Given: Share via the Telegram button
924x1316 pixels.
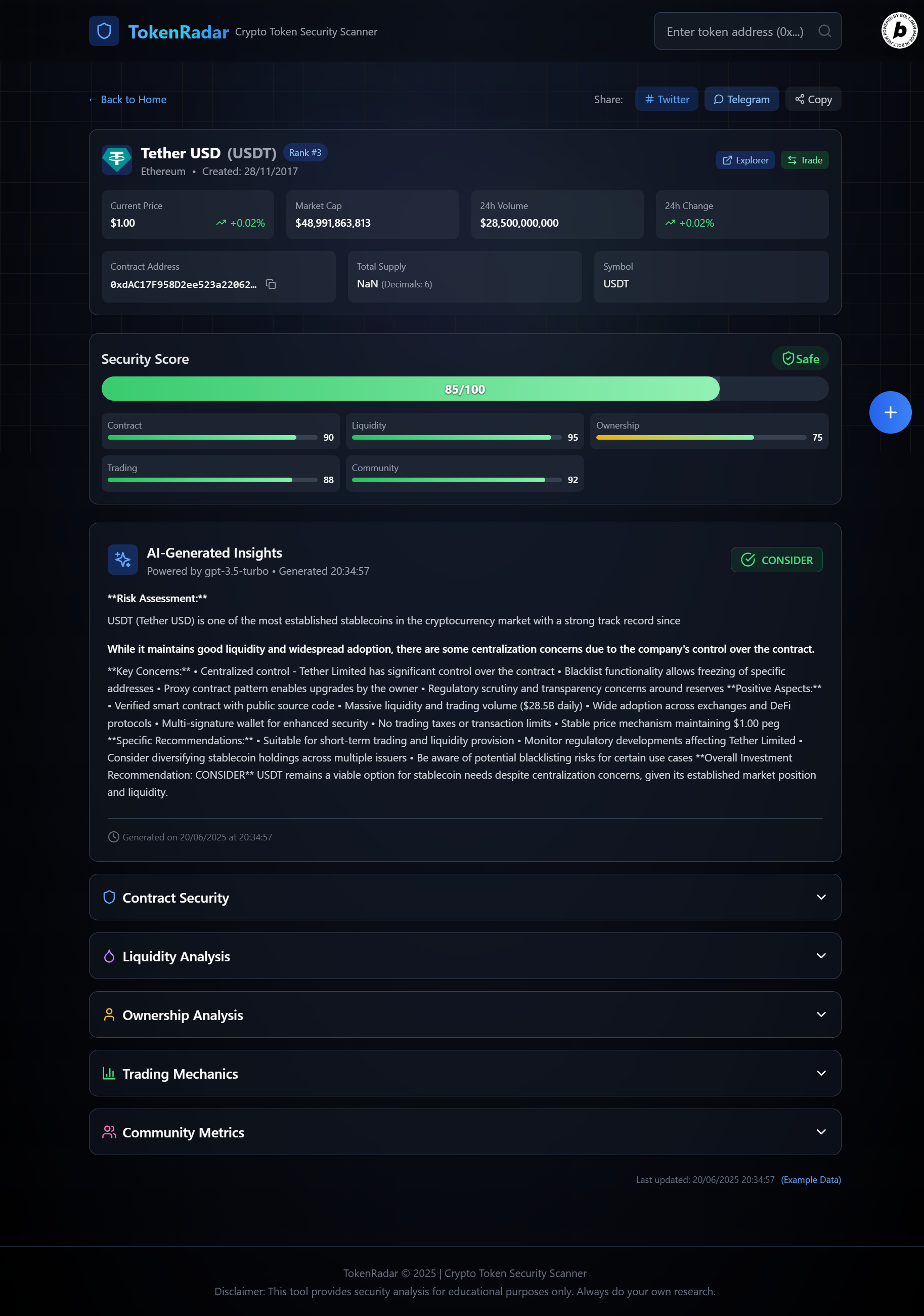Looking at the screenshot, I should (741, 99).
